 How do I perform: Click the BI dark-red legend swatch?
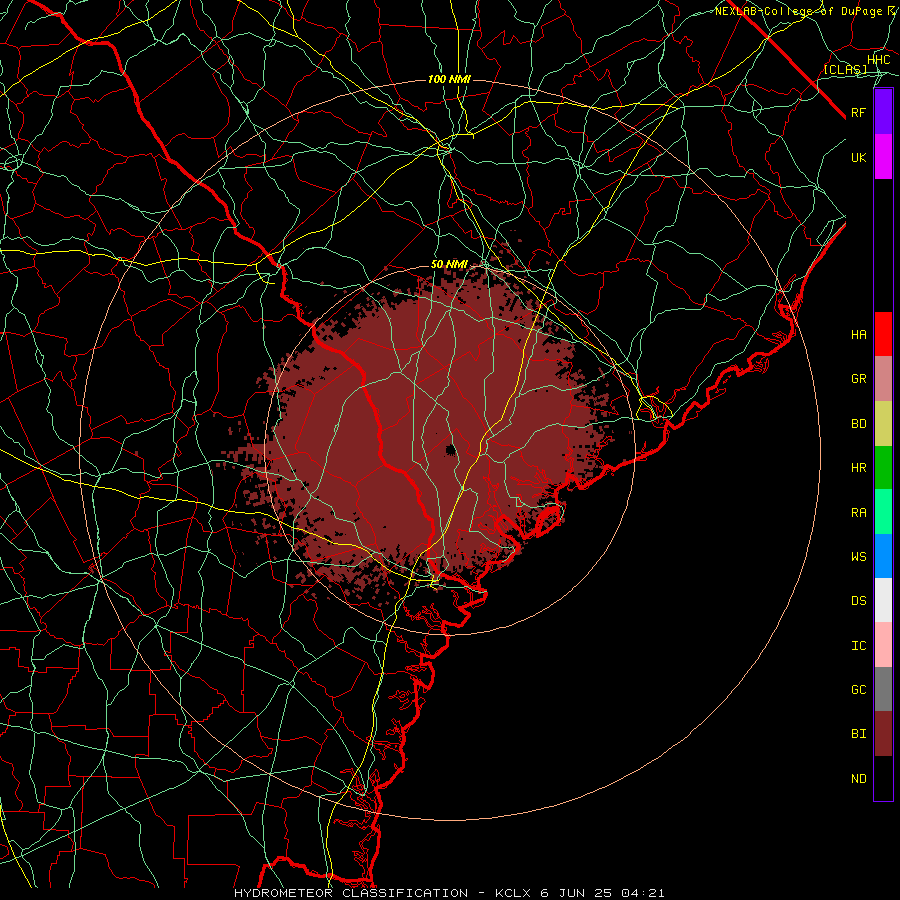[x=883, y=734]
